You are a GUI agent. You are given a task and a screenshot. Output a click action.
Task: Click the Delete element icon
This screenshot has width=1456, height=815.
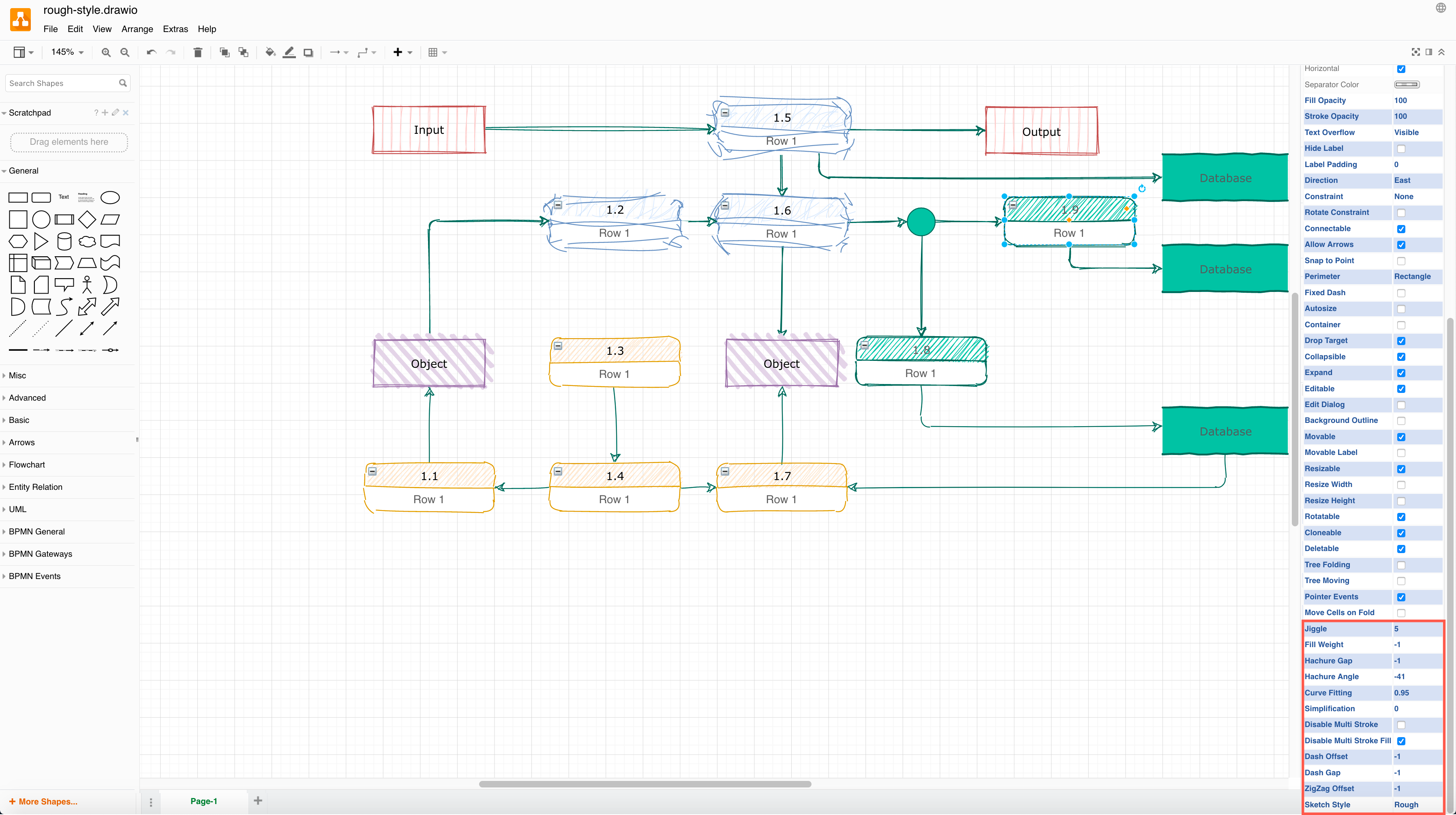197,52
